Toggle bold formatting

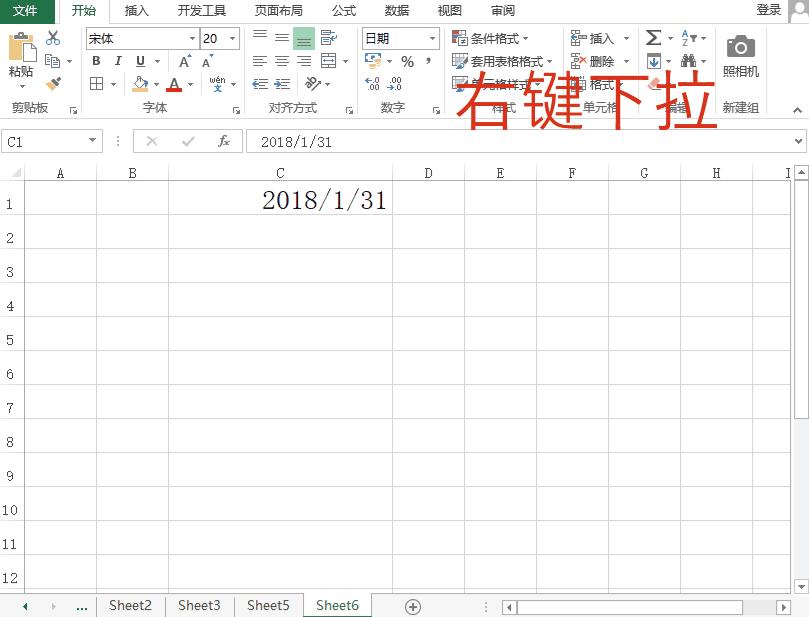[96, 61]
